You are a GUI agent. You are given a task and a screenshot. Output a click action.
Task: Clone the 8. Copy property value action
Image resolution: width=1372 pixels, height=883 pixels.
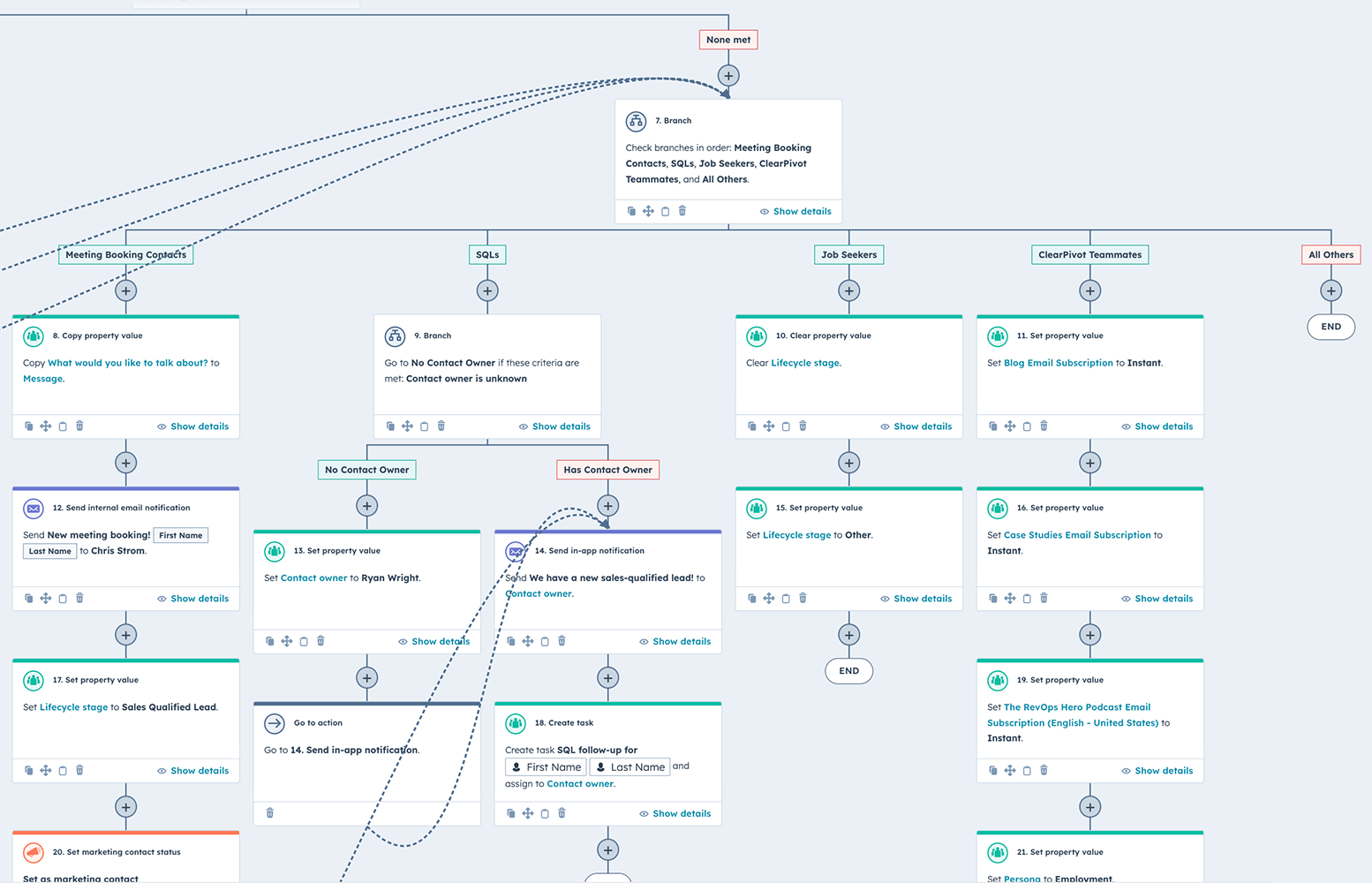[29, 426]
